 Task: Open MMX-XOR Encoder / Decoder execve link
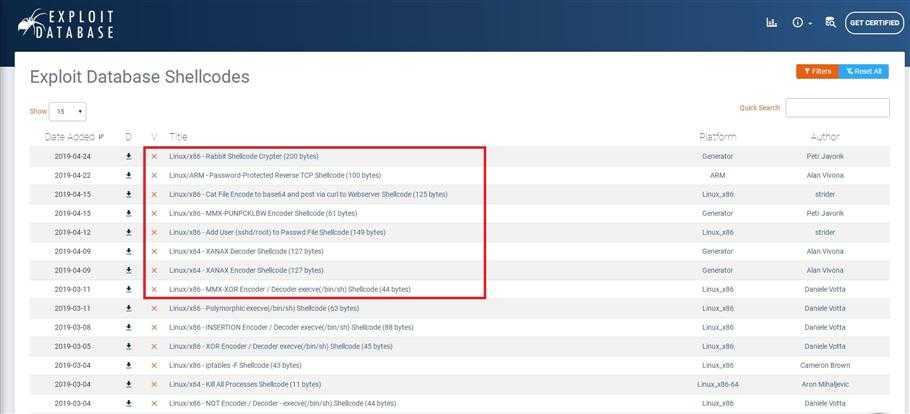pyautogui.click(x=290, y=289)
